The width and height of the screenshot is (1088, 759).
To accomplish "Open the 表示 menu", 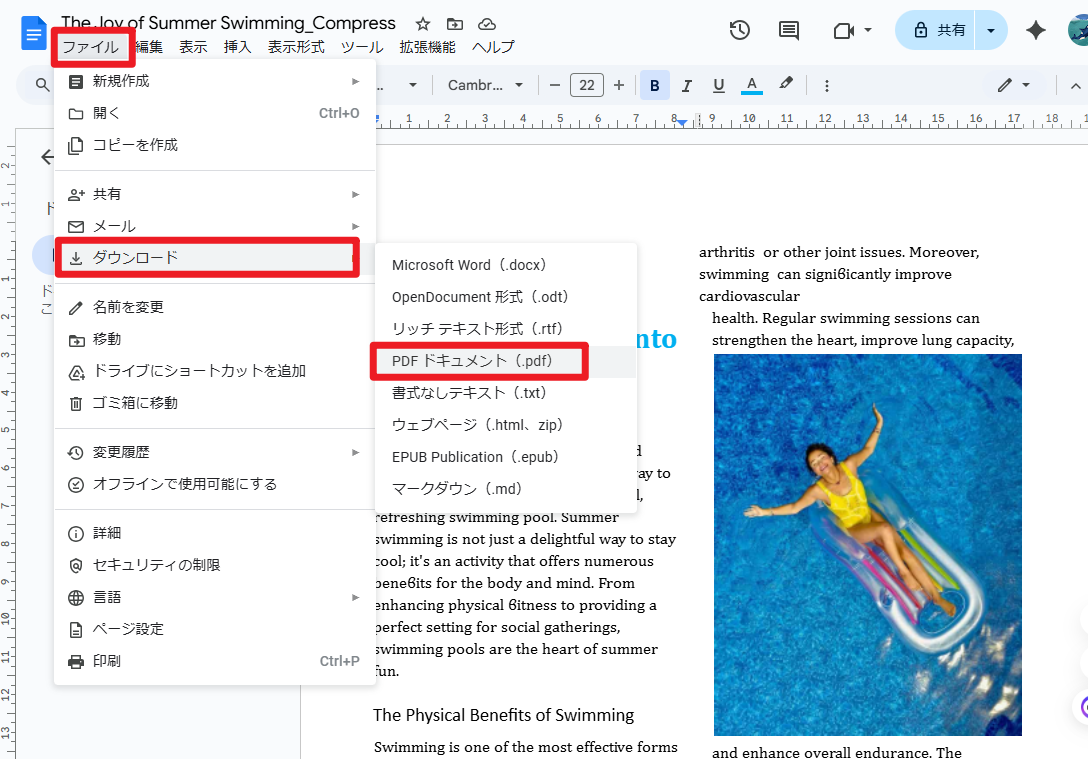I will click(193, 47).
